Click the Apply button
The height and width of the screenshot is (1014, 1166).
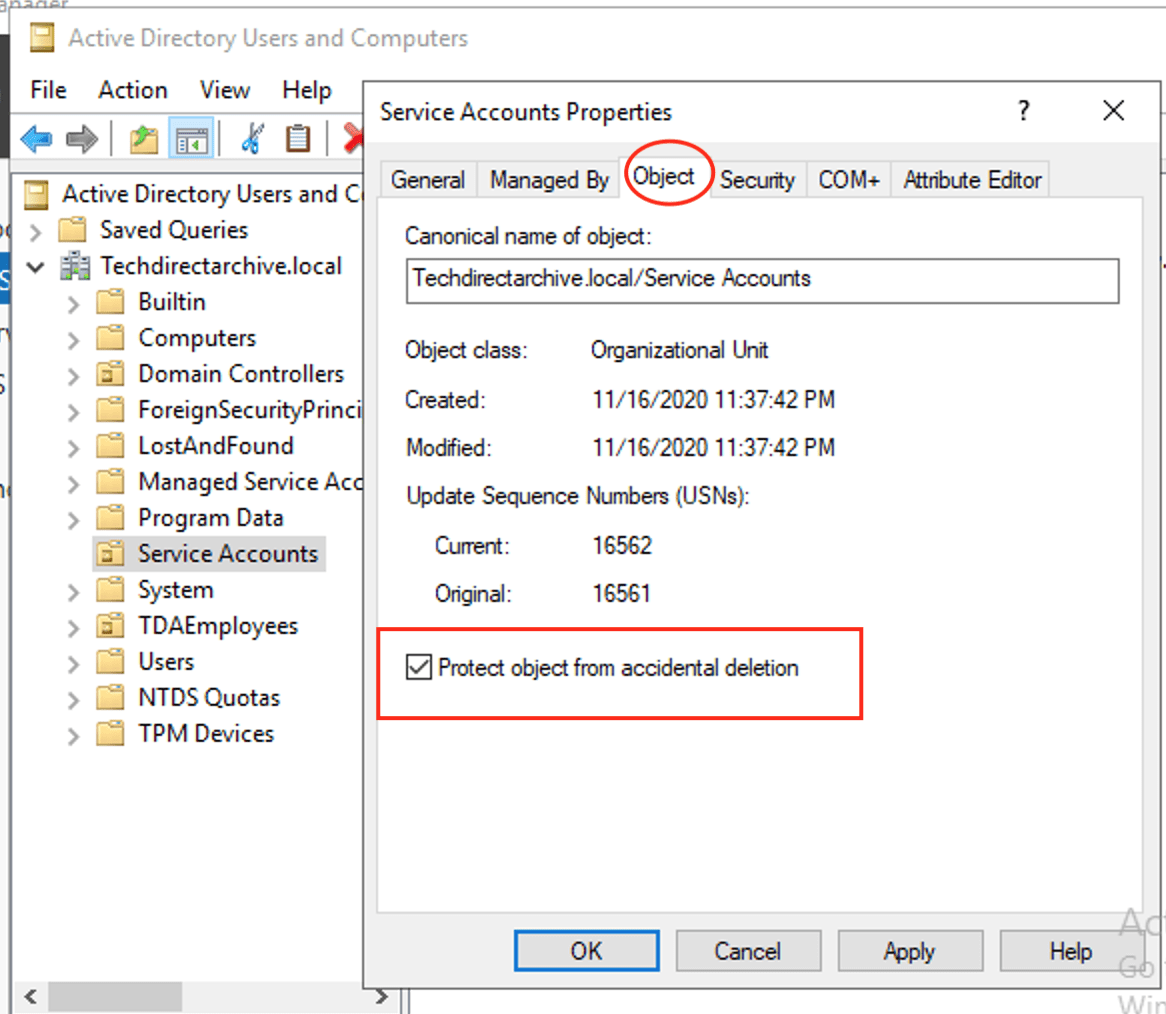click(908, 951)
